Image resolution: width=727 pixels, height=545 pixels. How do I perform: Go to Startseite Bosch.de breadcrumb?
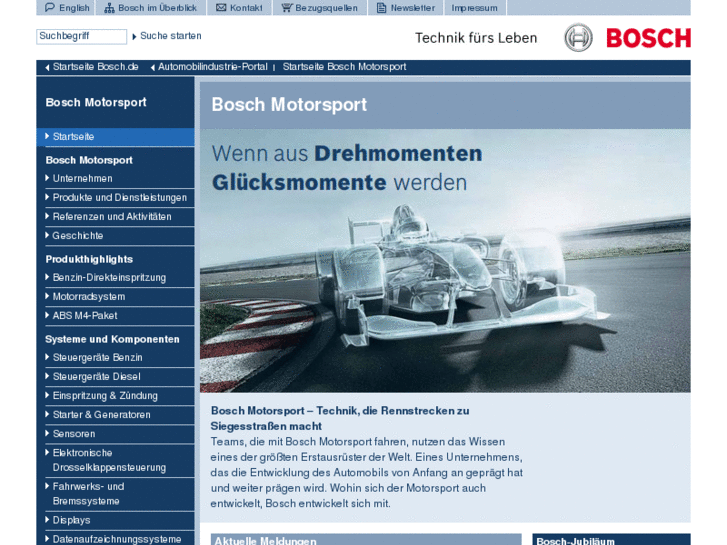pos(96,67)
